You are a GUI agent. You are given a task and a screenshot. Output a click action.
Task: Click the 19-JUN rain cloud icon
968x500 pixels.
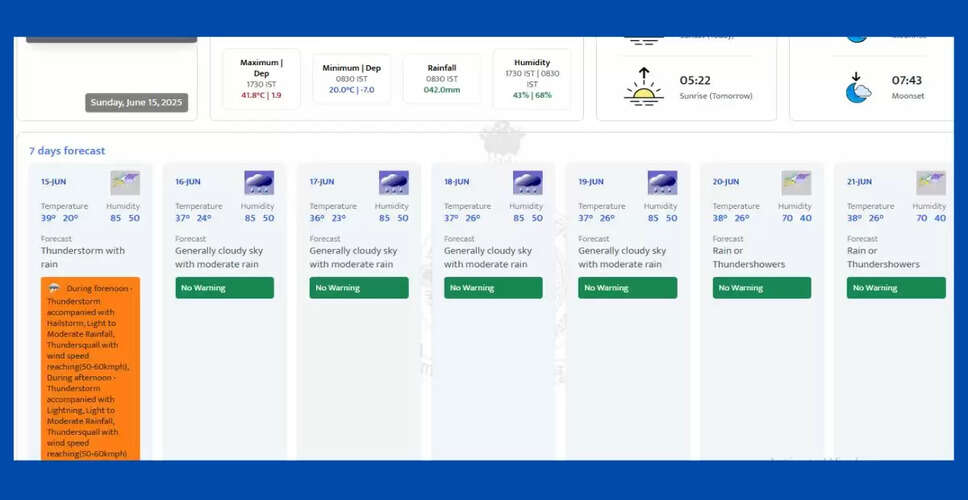(662, 183)
